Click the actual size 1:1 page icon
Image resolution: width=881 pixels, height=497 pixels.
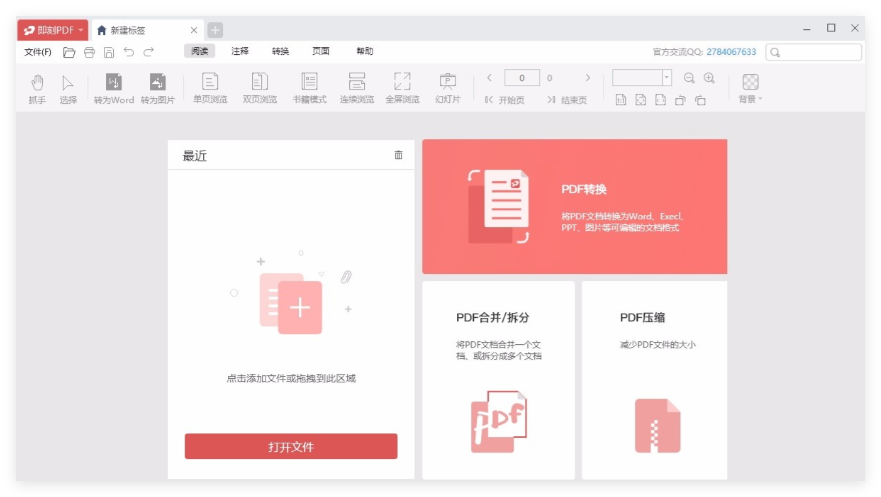621,100
